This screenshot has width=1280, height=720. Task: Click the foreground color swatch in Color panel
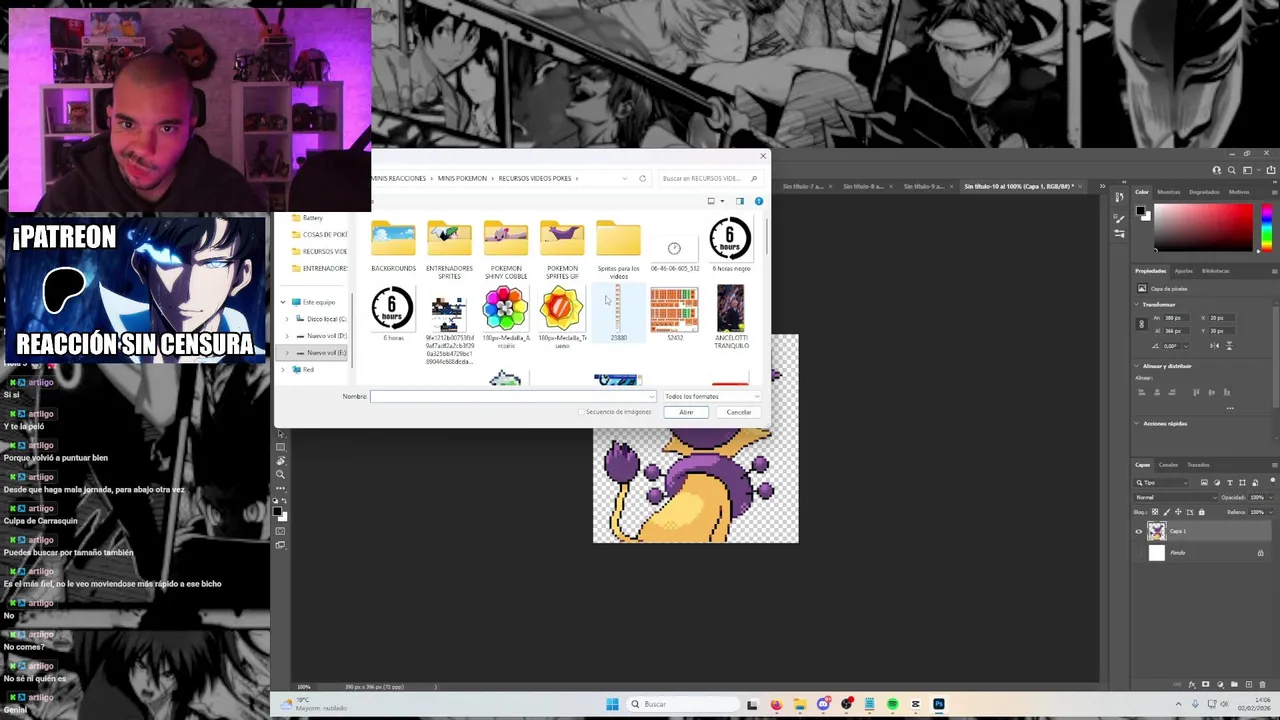click(x=1141, y=211)
